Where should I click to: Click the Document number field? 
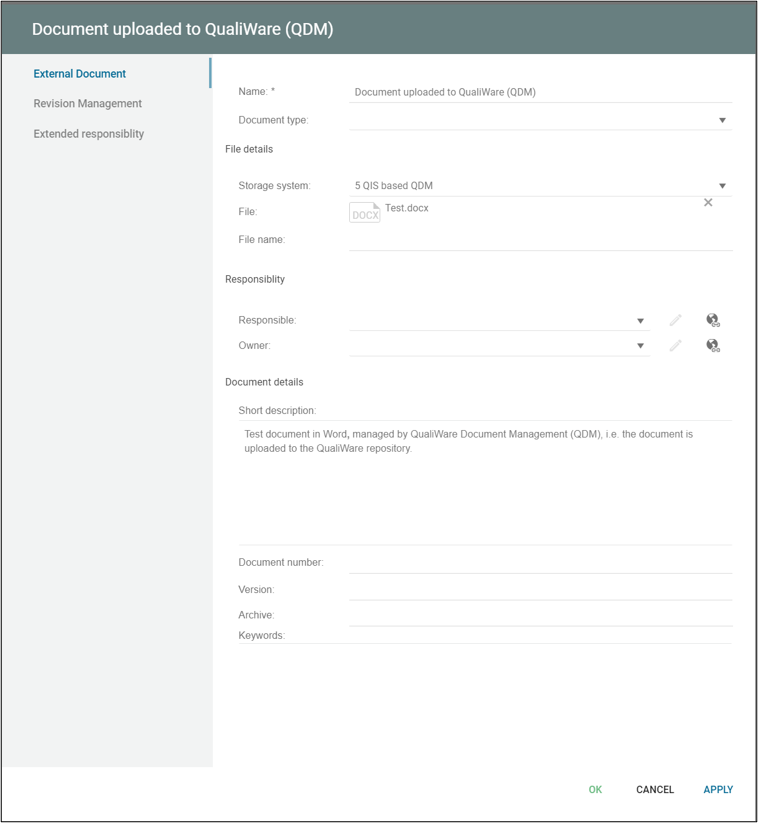(540, 563)
